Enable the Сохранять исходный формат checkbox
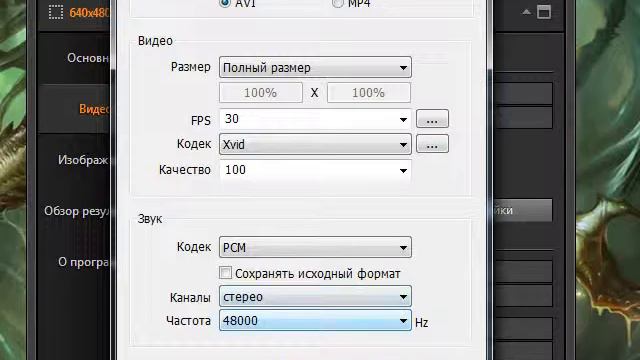This screenshot has height=360, width=640. click(225, 273)
